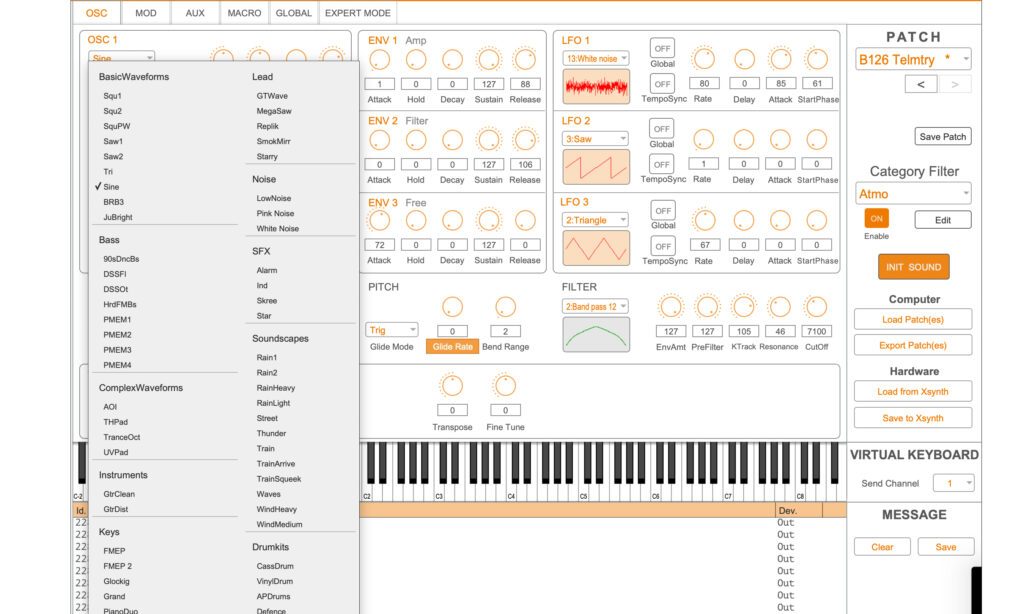
Task: Open the Category Filter Atmo dropdown
Action: tap(914, 194)
